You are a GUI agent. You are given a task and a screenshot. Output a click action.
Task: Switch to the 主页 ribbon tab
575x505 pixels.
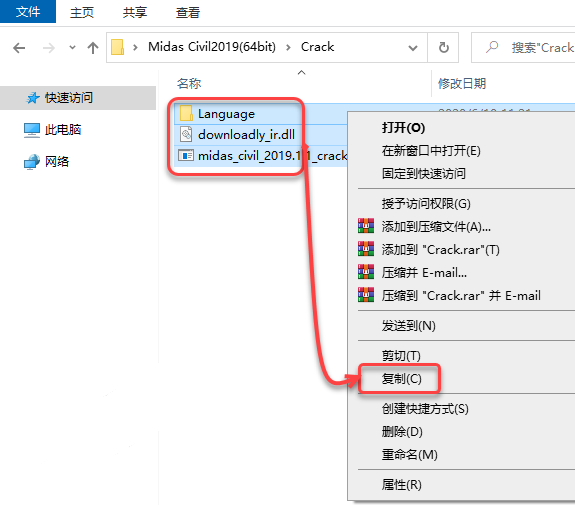tap(82, 12)
